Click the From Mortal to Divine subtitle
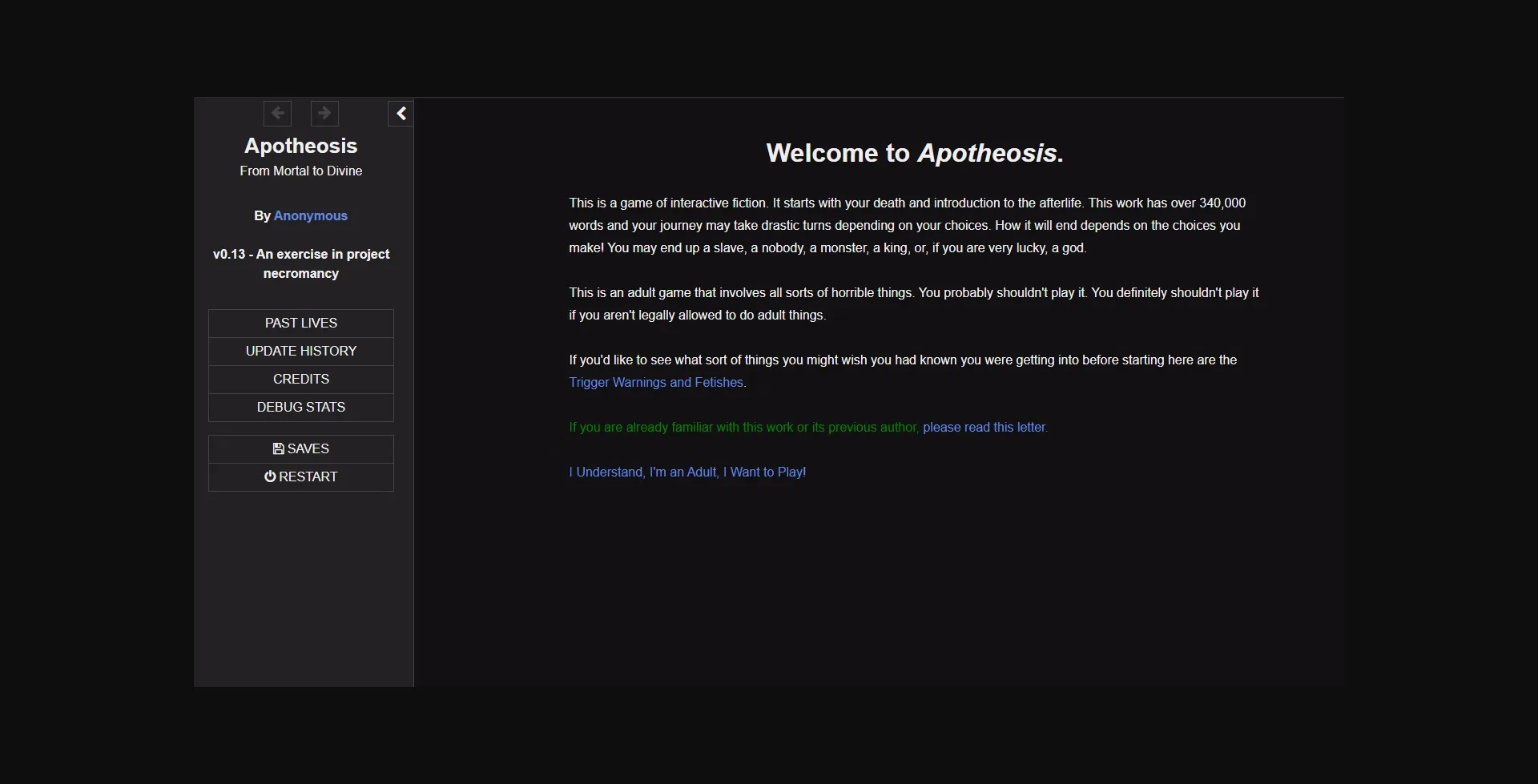 (300, 171)
